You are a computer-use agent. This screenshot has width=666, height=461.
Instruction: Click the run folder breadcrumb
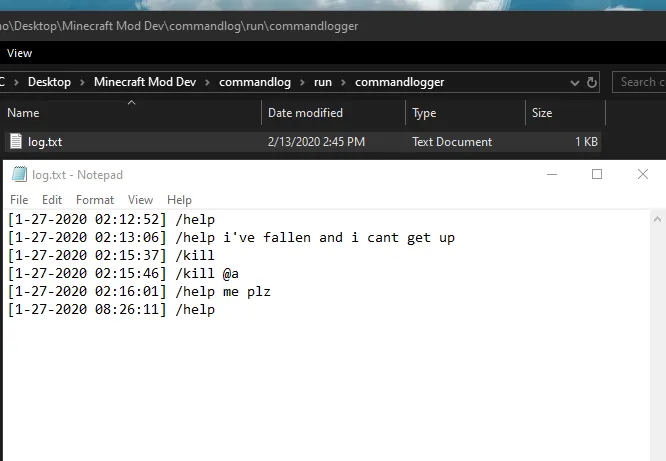323,82
